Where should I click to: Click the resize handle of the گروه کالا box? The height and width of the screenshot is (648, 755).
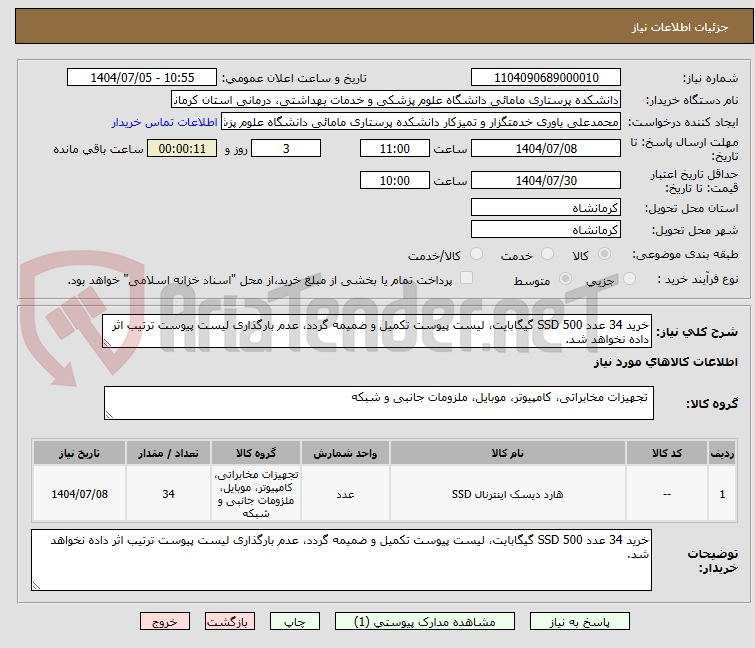[109, 415]
